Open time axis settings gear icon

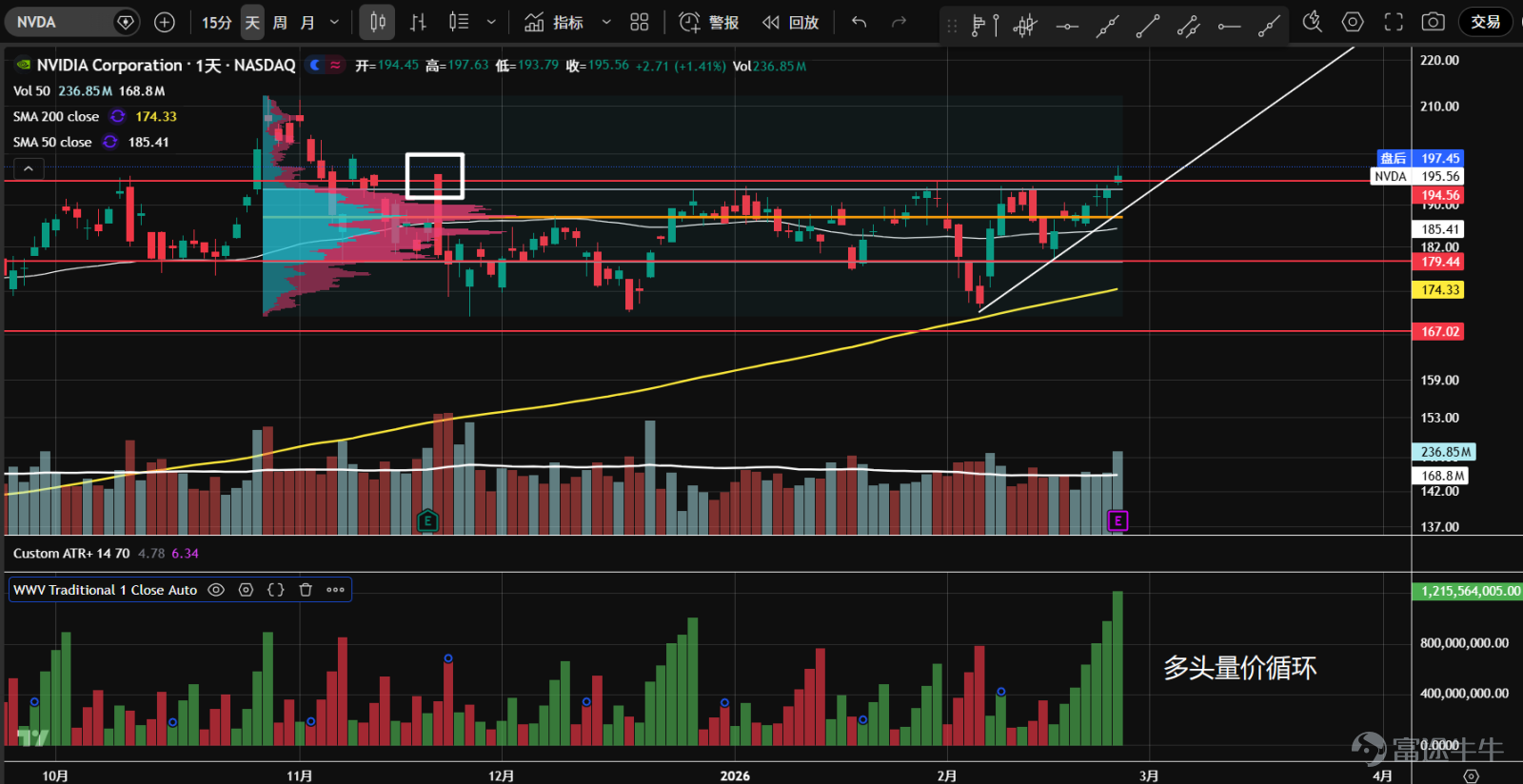point(1471,775)
